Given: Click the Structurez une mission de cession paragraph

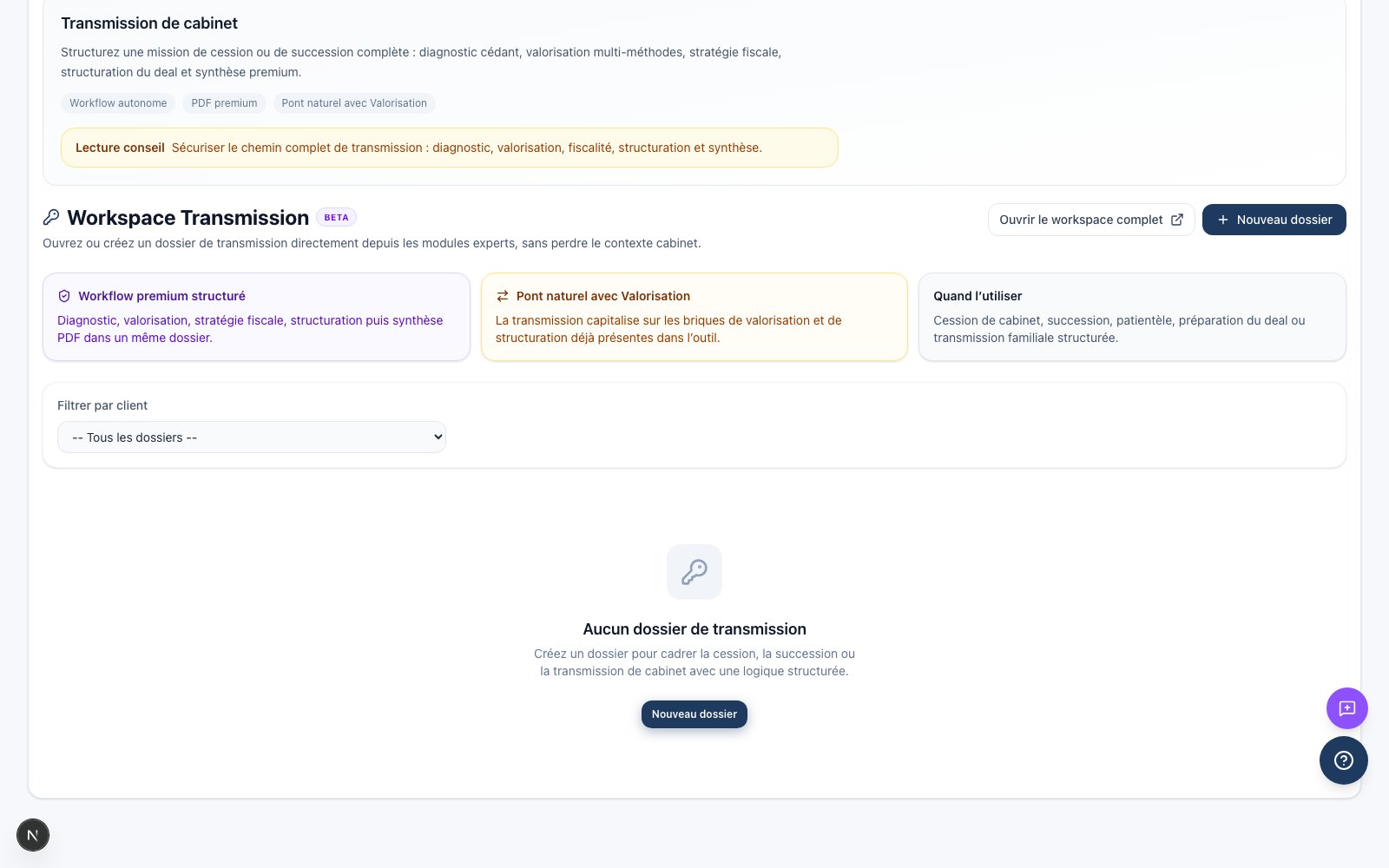Looking at the screenshot, I should pyautogui.click(x=421, y=62).
